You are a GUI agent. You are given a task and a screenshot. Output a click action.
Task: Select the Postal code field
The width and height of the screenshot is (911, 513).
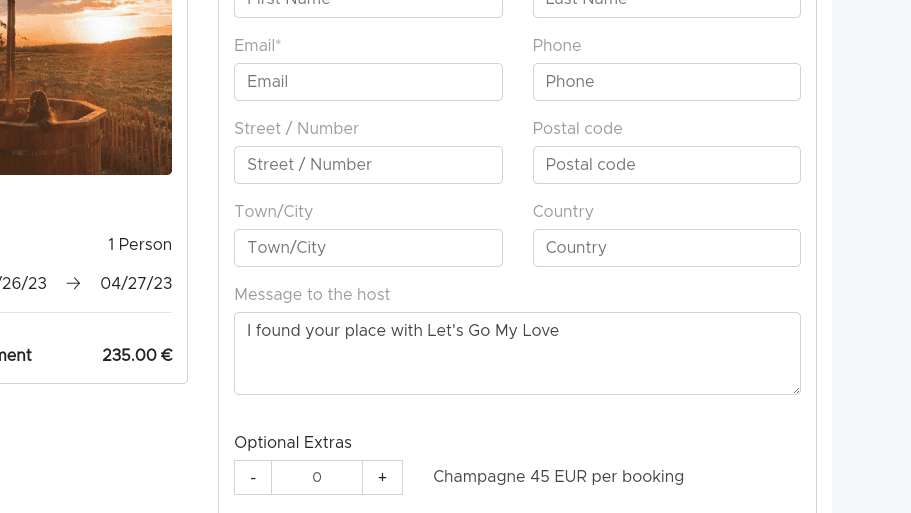(667, 165)
